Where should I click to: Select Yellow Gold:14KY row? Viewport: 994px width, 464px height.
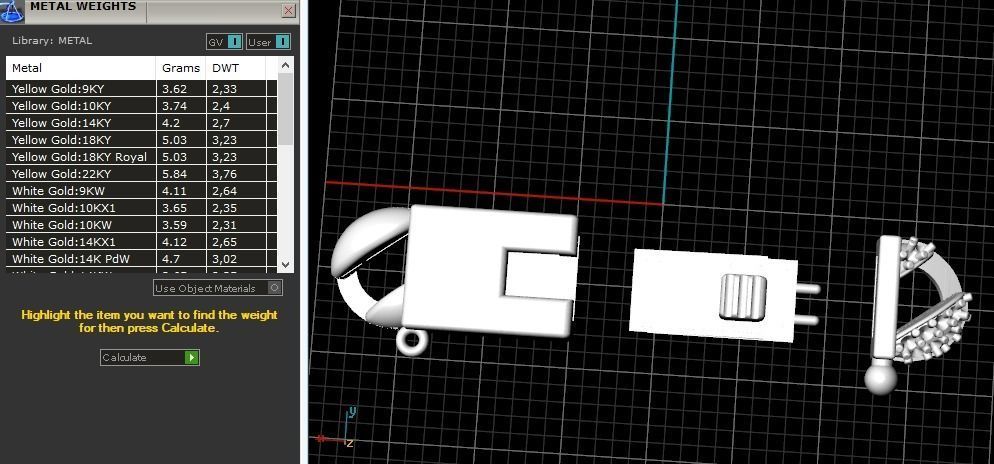142,123
